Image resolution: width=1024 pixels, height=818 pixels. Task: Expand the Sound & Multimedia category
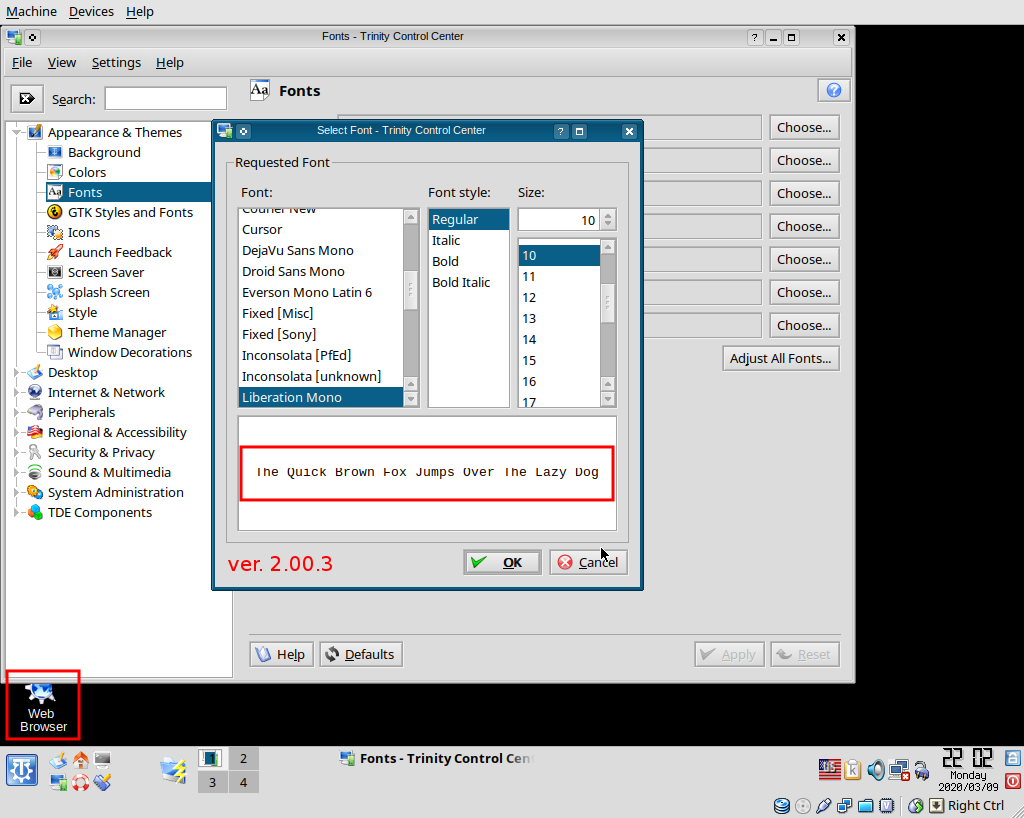(x=18, y=473)
